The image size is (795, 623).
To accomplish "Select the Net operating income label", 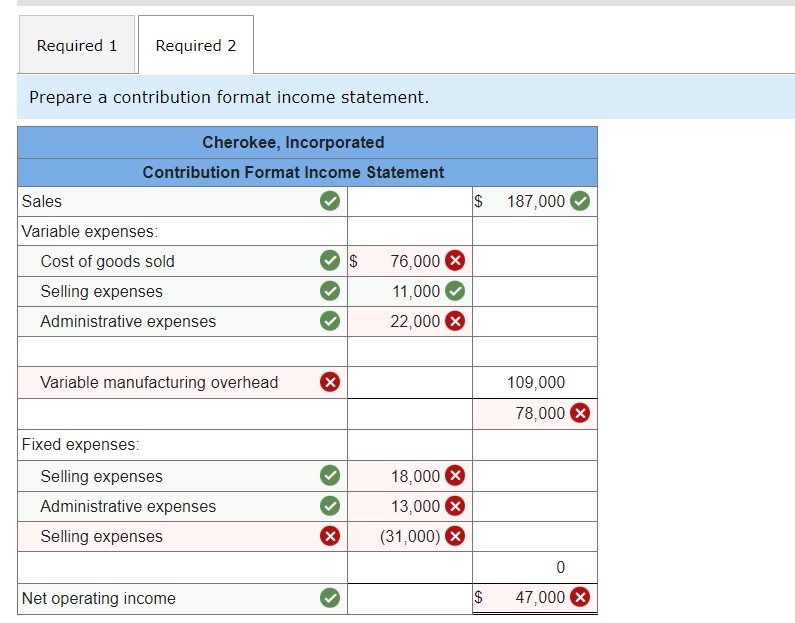I will pos(99,598).
